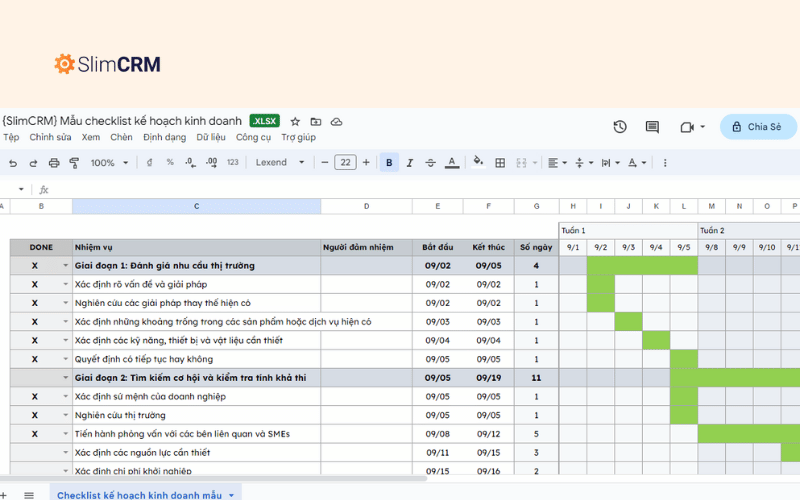The width and height of the screenshot is (800, 500).
Task: Click the undo arrow in the toolbar
Action: point(12,163)
